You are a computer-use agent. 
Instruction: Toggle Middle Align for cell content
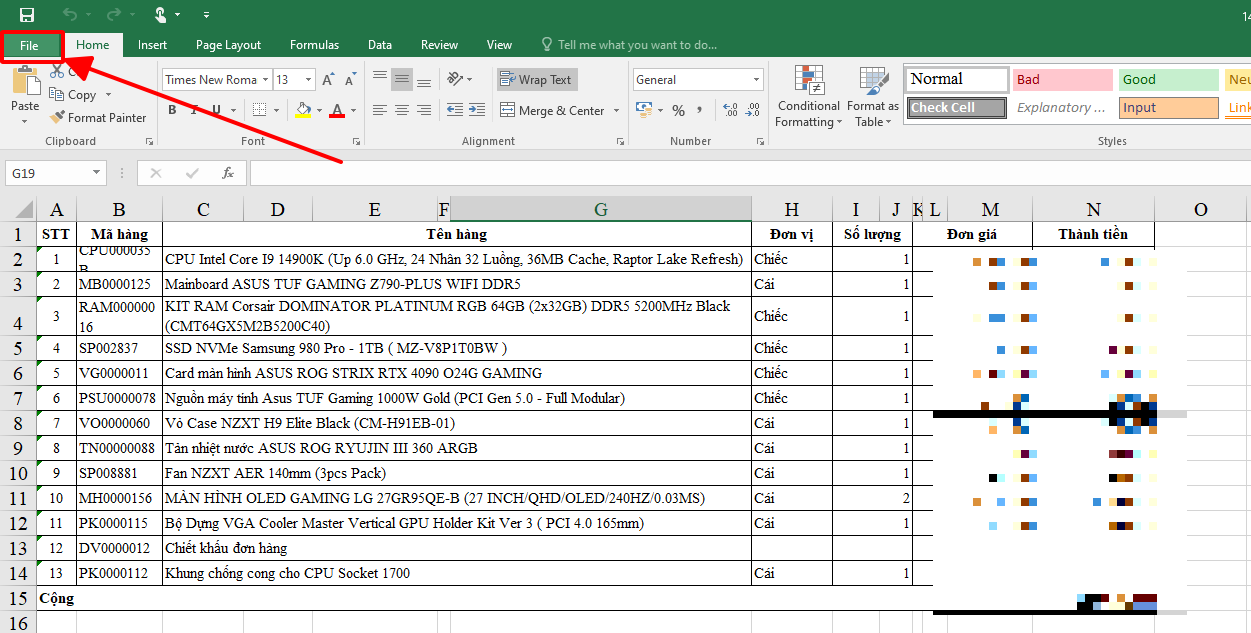402,79
